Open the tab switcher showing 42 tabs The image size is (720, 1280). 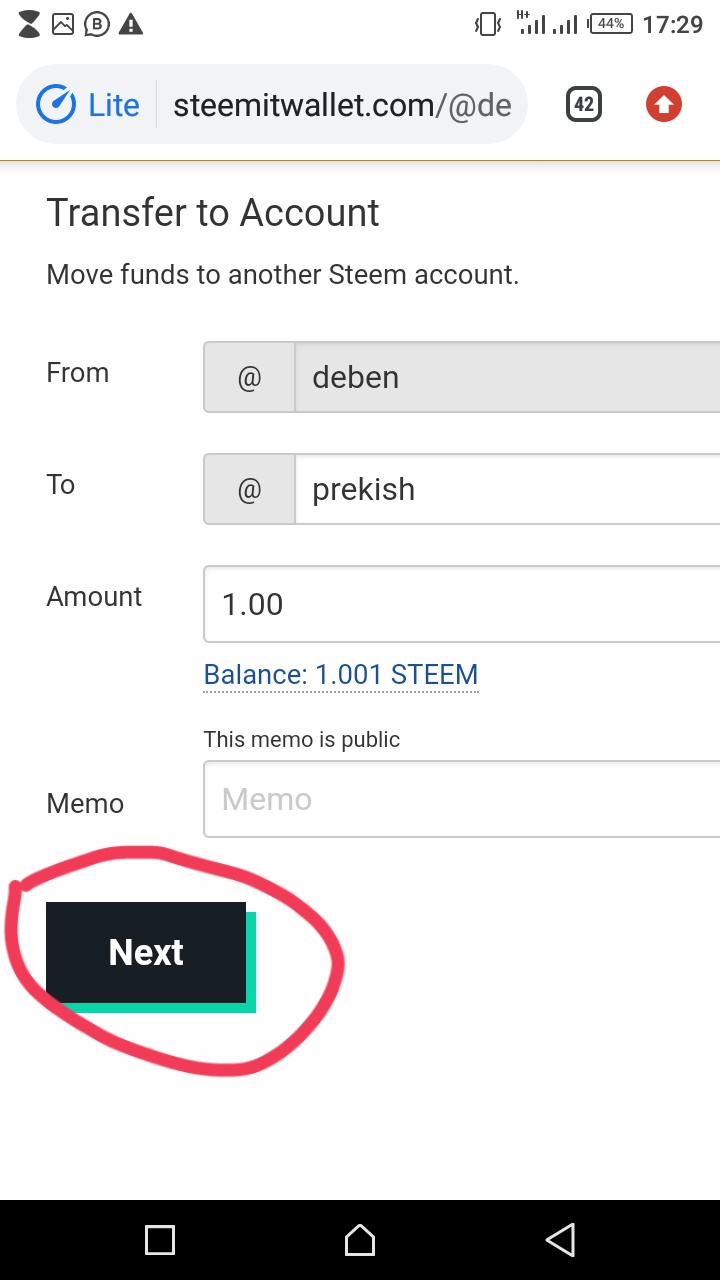point(584,104)
